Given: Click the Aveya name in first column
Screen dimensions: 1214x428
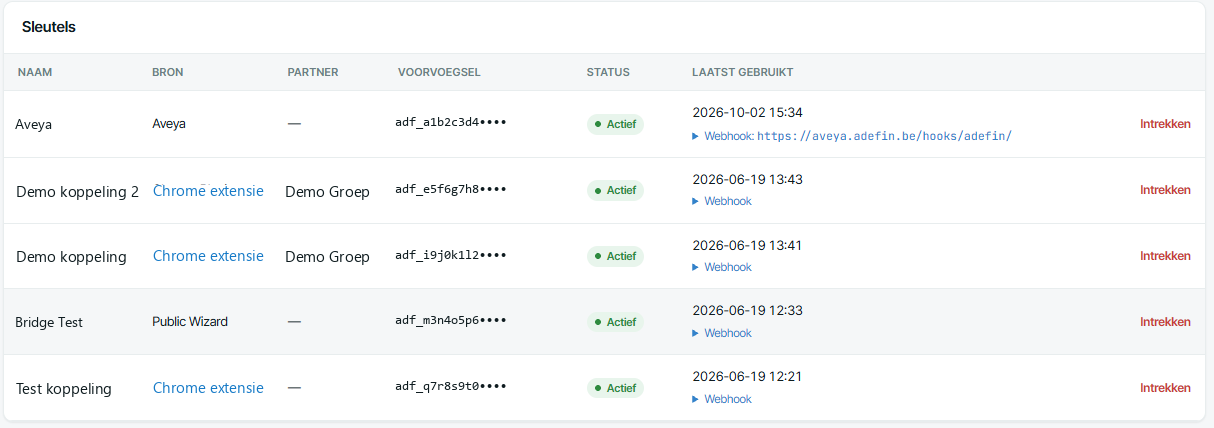Looking at the screenshot, I should point(34,124).
